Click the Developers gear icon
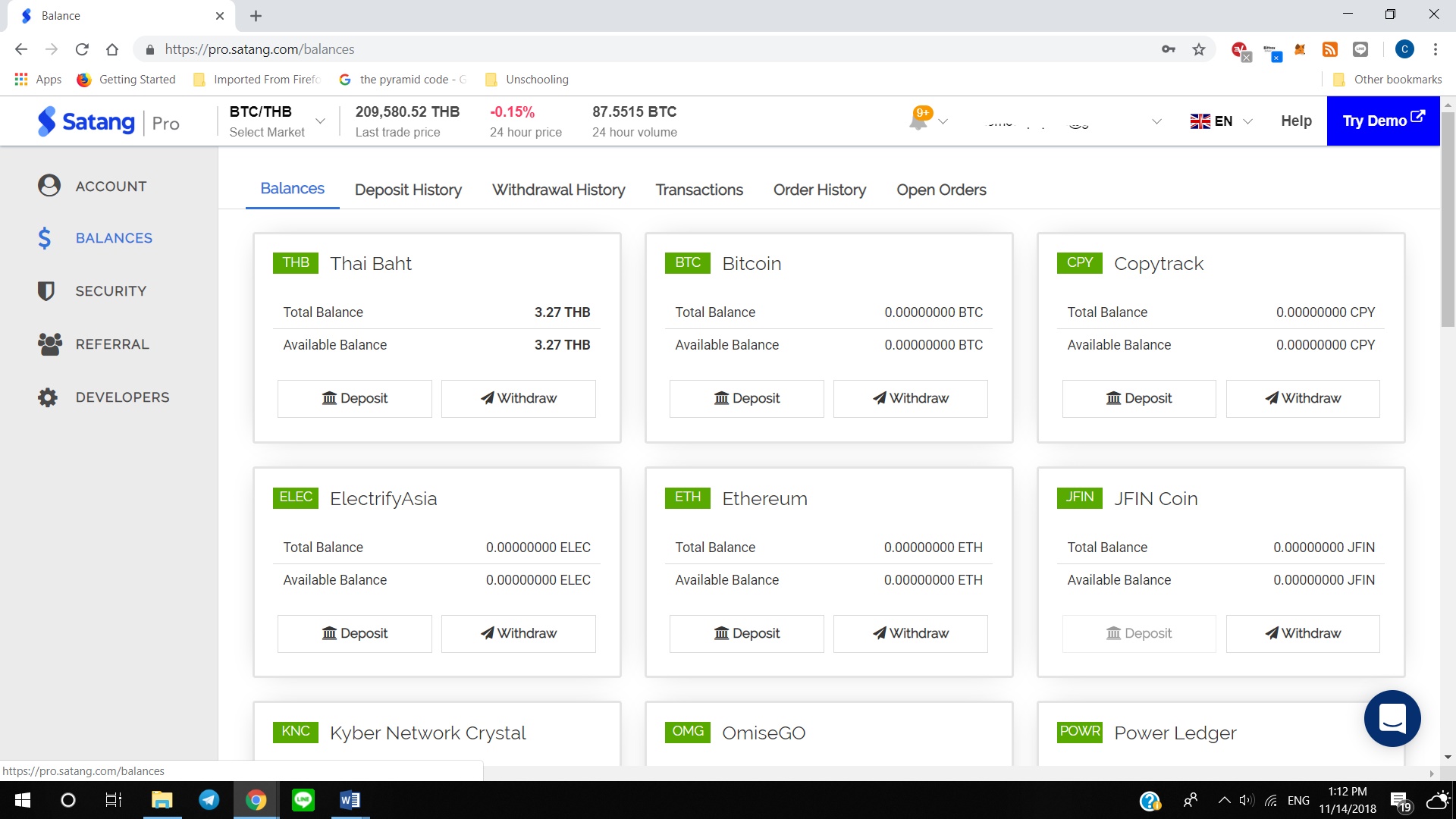The height and width of the screenshot is (819, 1456). click(x=48, y=397)
